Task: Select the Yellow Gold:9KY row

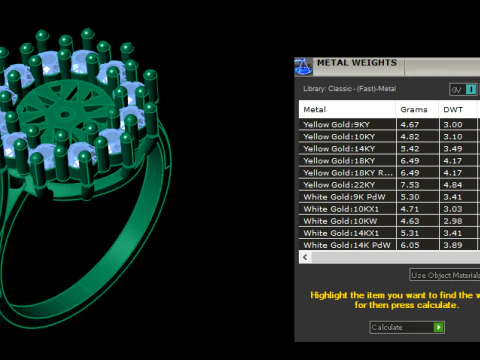Action: click(x=389, y=124)
